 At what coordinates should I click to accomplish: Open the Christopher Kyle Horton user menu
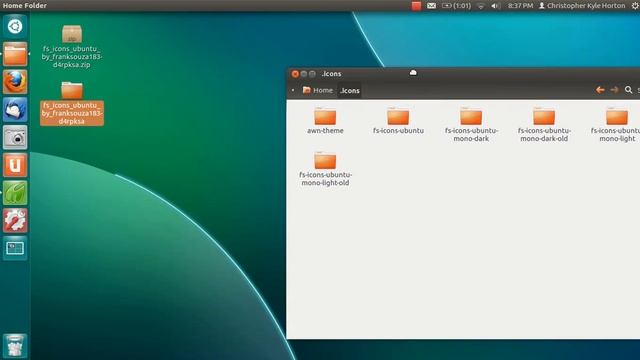click(582, 6)
